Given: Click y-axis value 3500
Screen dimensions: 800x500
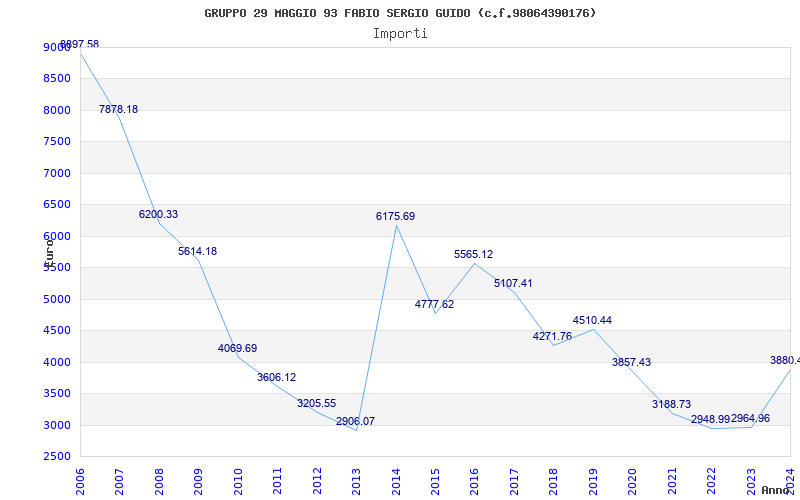Looking at the screenshot, I should pyautogui.click(x=57, y=393).
